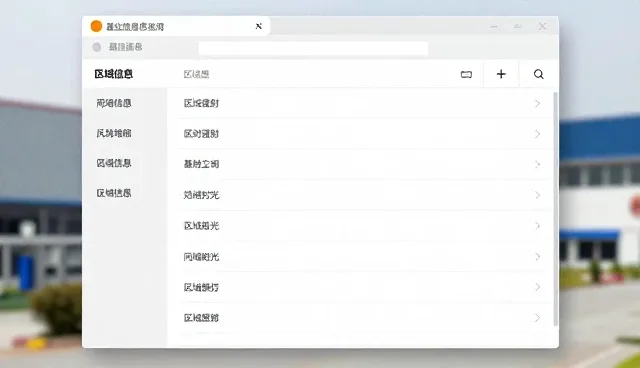Screen dimensions: 640x368
Task: Minimize the window using the dash button
Action: [494, 27]
